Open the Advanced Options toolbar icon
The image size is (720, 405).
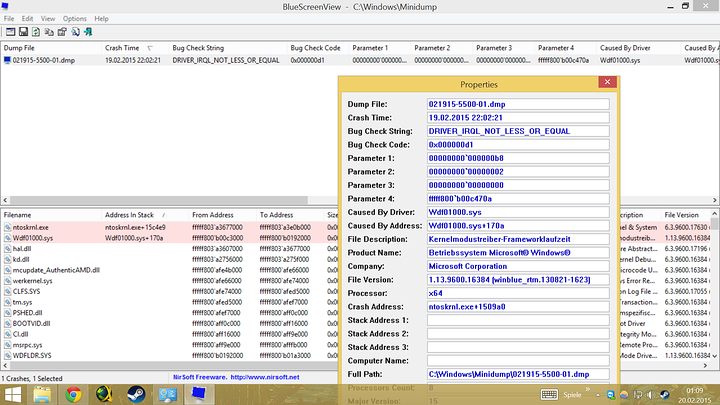(9, 32)
